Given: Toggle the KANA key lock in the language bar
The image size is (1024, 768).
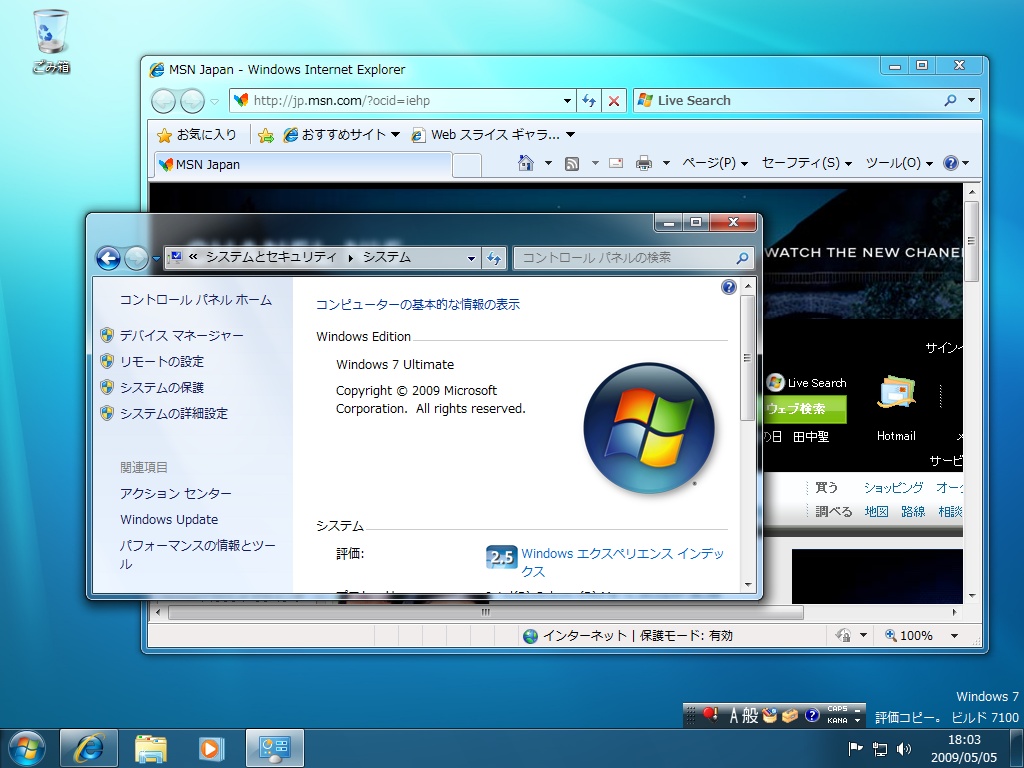Looking at the screenshot, I should [837, 720].
